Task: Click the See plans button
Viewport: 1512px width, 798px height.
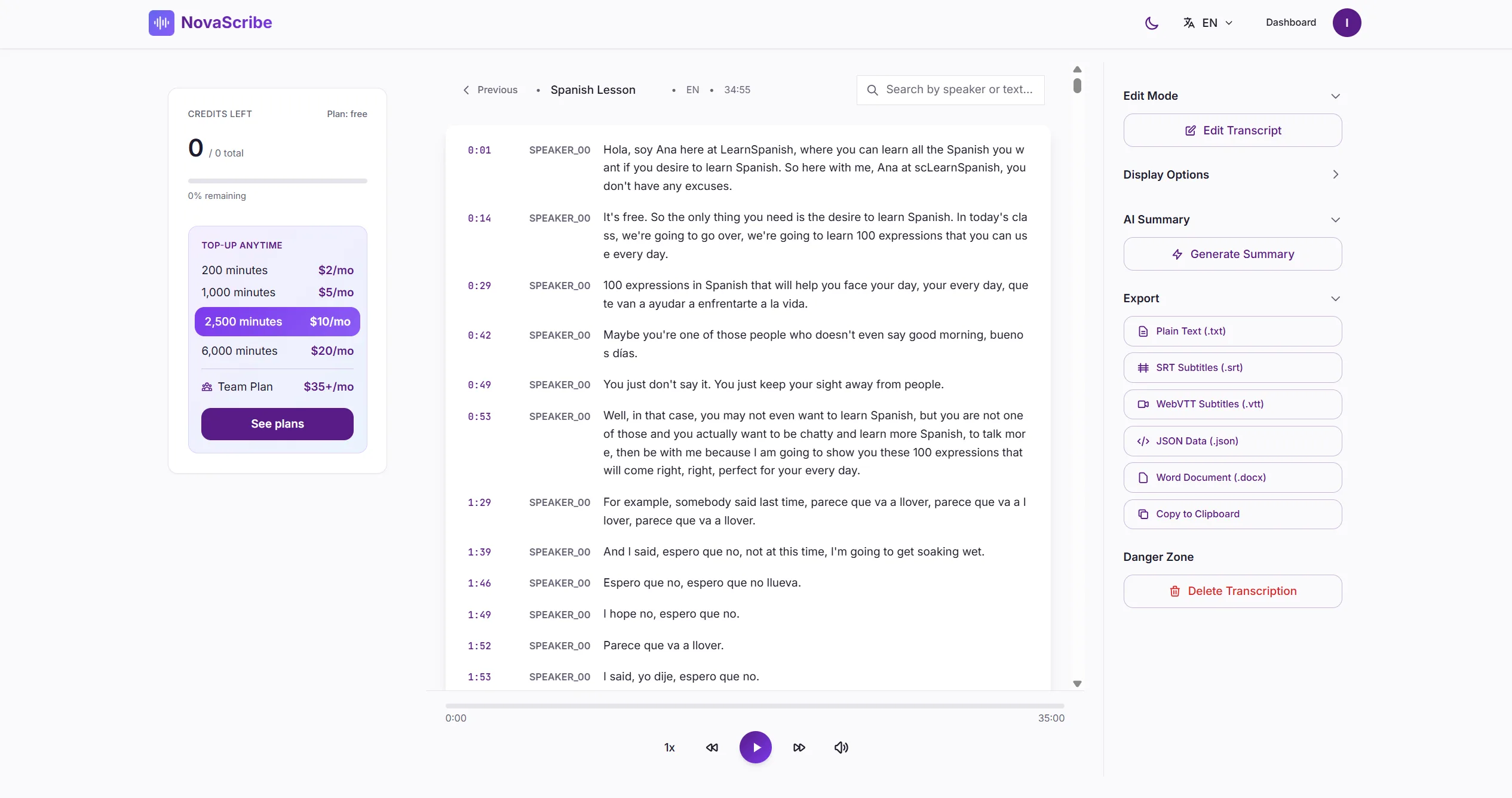Action: 277,423
